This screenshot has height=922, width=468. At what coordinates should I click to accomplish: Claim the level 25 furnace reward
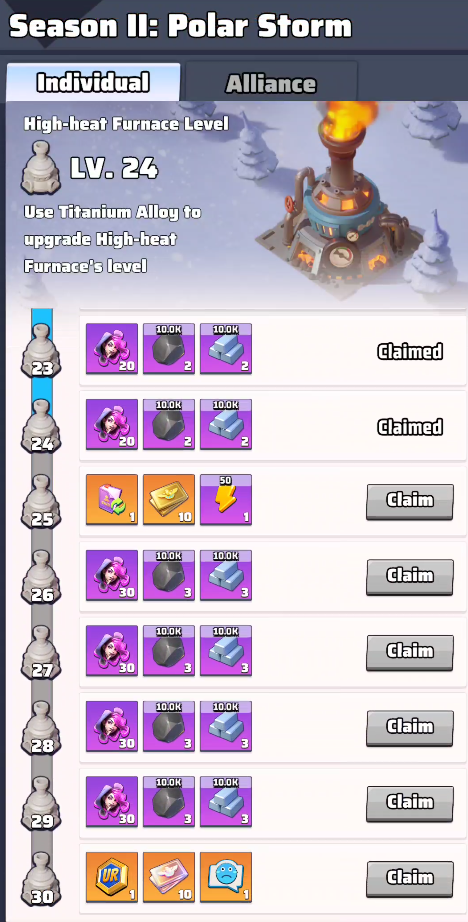click(x=410, y=502)
